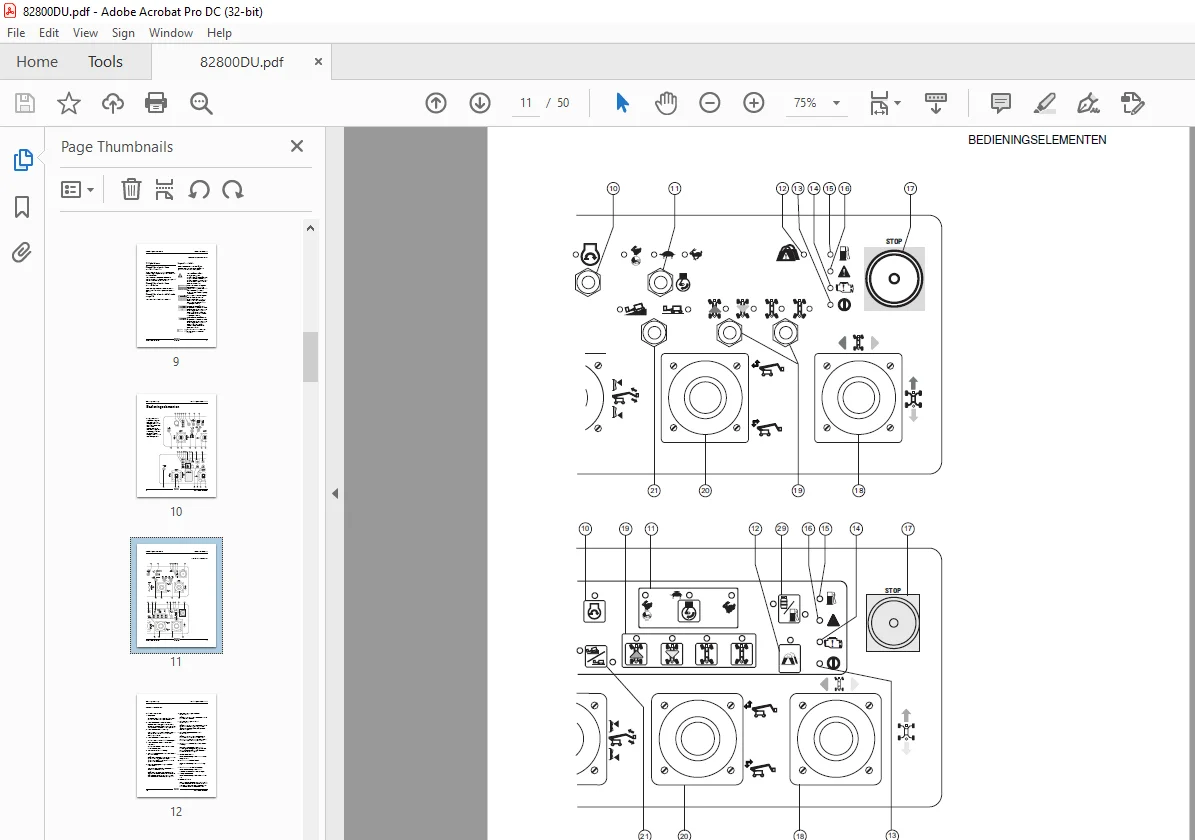Select the page 11 thumbnail
This screenshot has width=1195, height=840.
[x=176, y=595]
